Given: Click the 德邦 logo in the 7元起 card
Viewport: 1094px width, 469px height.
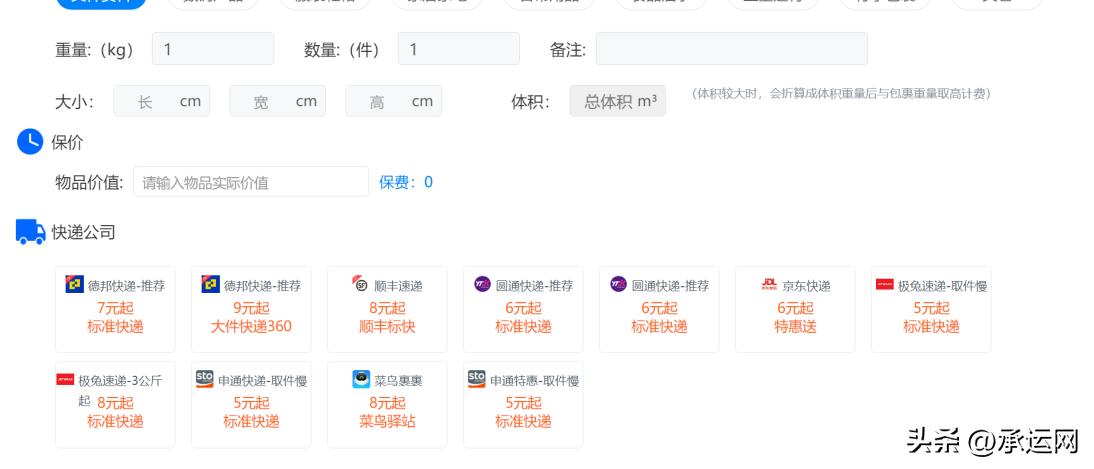Looking at the screenshot, I should click(75, 284).
